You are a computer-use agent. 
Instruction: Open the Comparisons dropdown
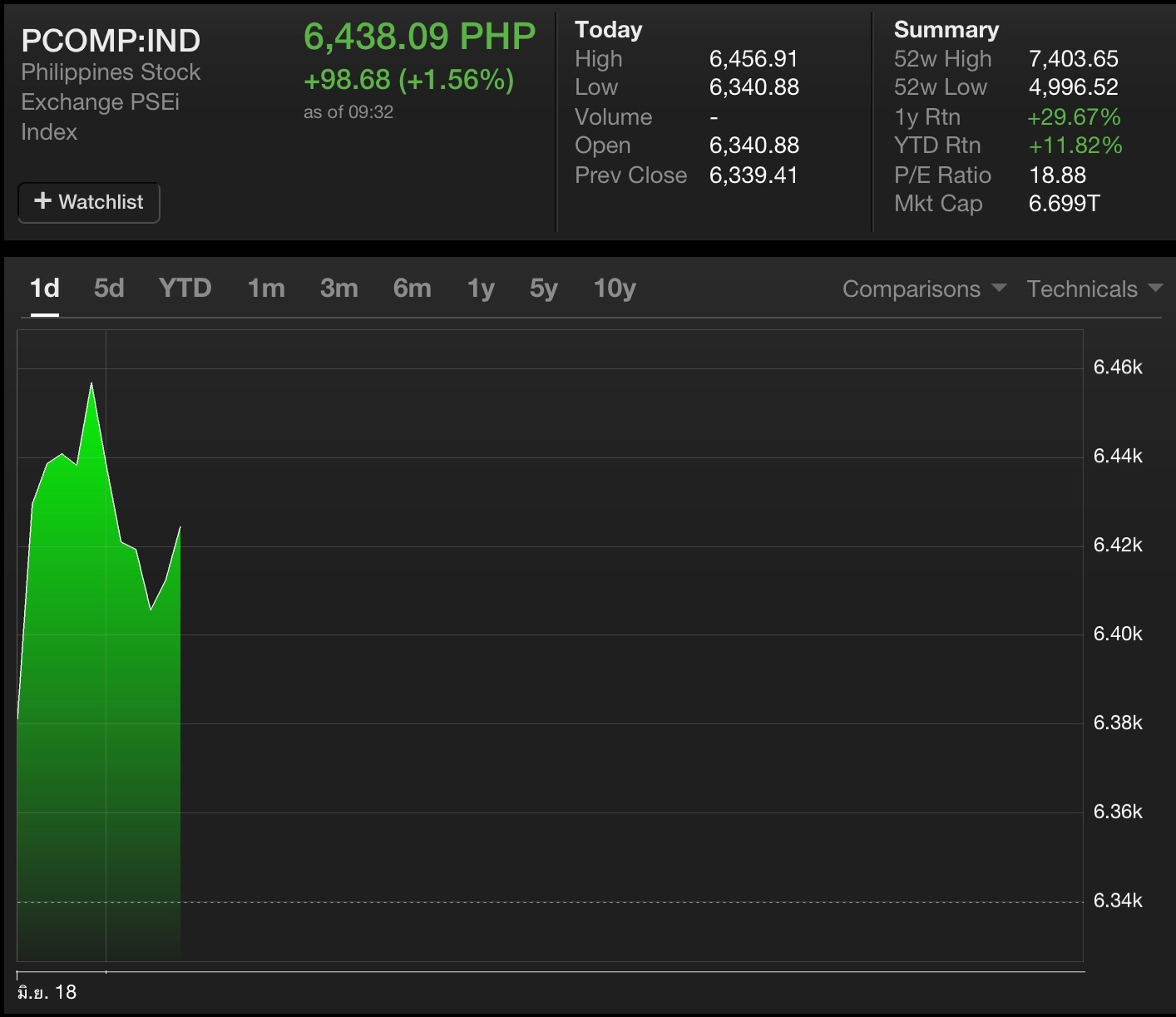(x=924, y=289)
